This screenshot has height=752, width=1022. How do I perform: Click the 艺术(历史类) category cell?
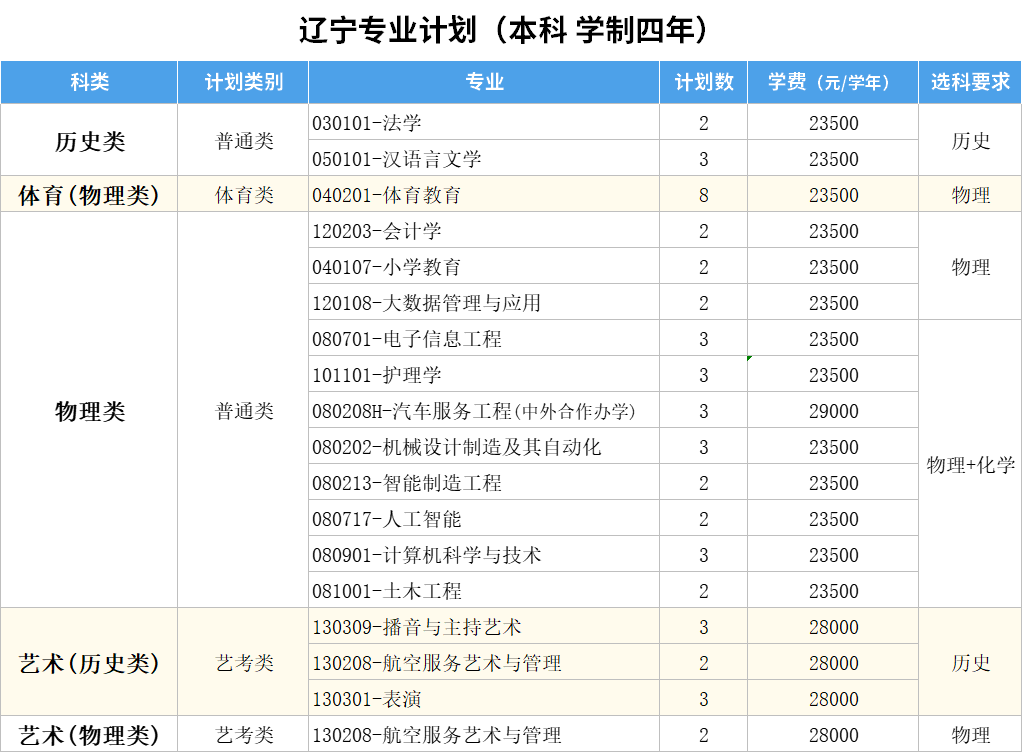(89, 663)
